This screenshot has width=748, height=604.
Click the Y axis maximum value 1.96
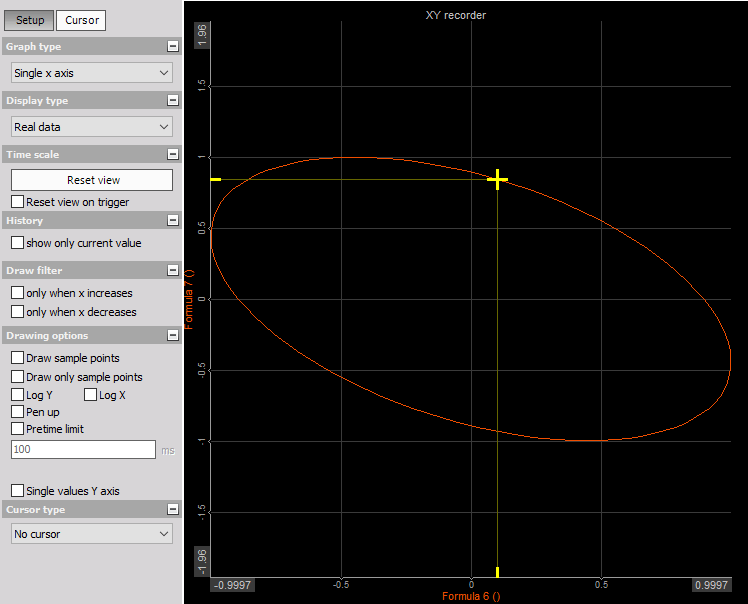(x=202, y=35)
